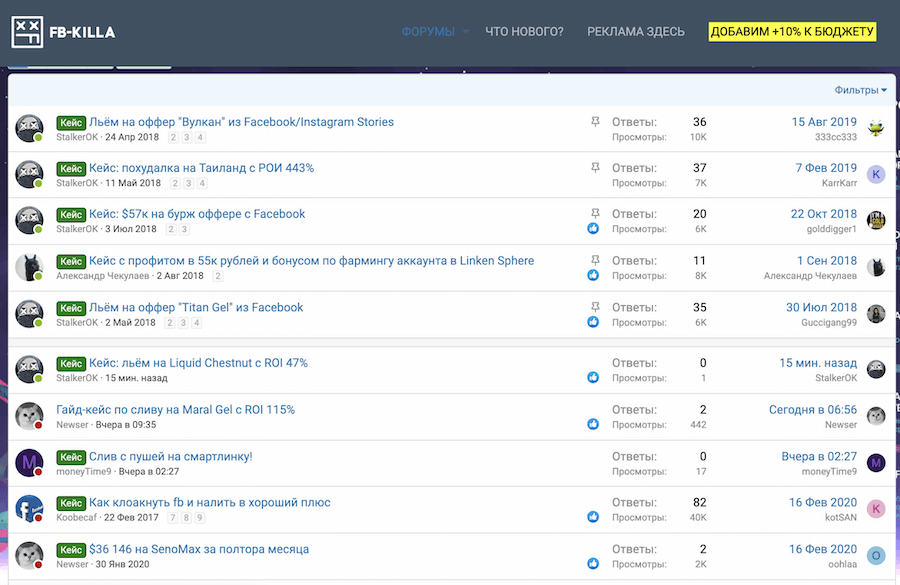Viewport: 900px width, 585px height.
Task: Click moneyTime9 purple "M" avatar on the left
Action: 29,463
